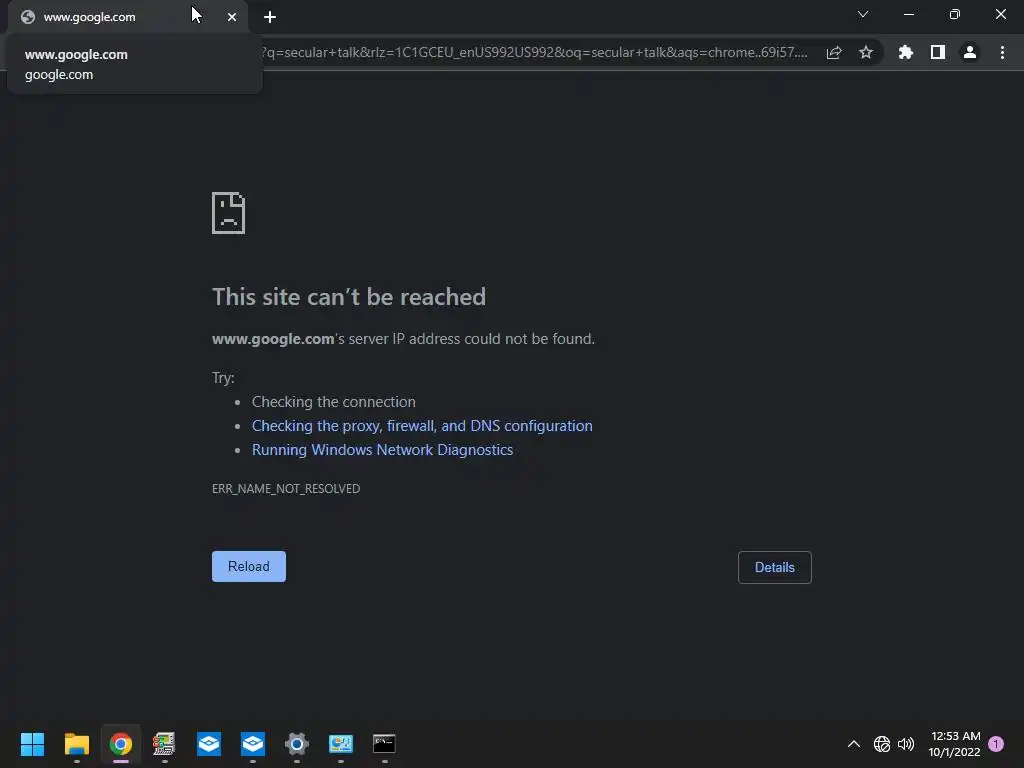The image size is (1024, 768).
Task: Click the Reload button
Action: (249, 566)
